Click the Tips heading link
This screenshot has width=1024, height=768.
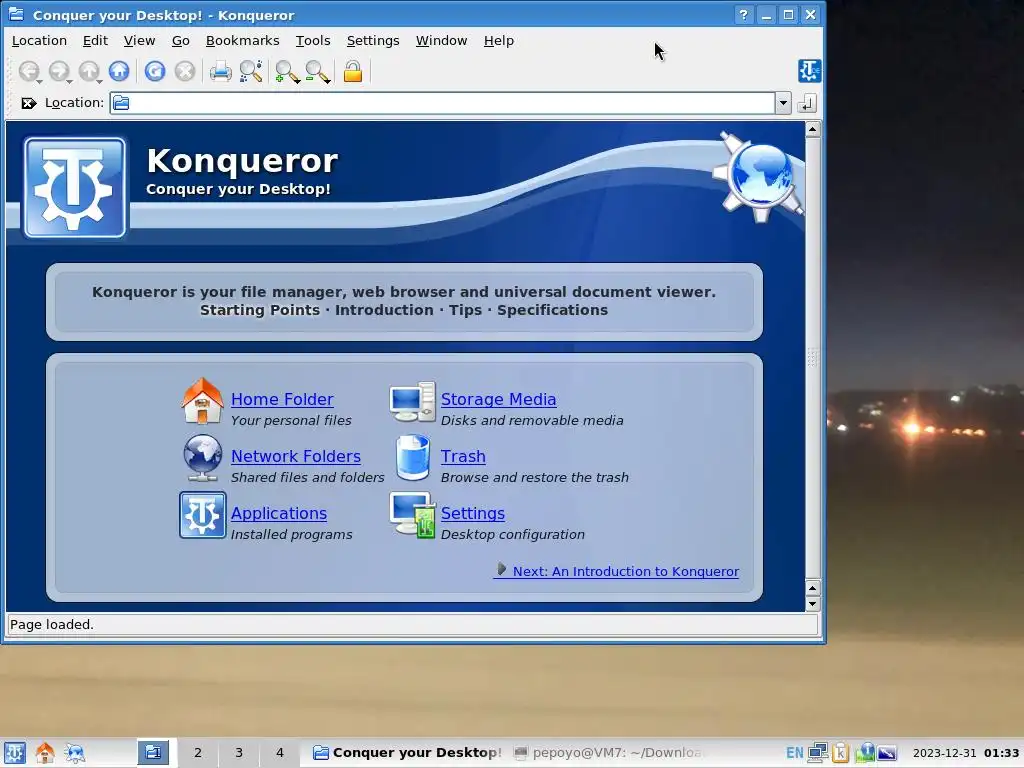[x=465, y=310]
